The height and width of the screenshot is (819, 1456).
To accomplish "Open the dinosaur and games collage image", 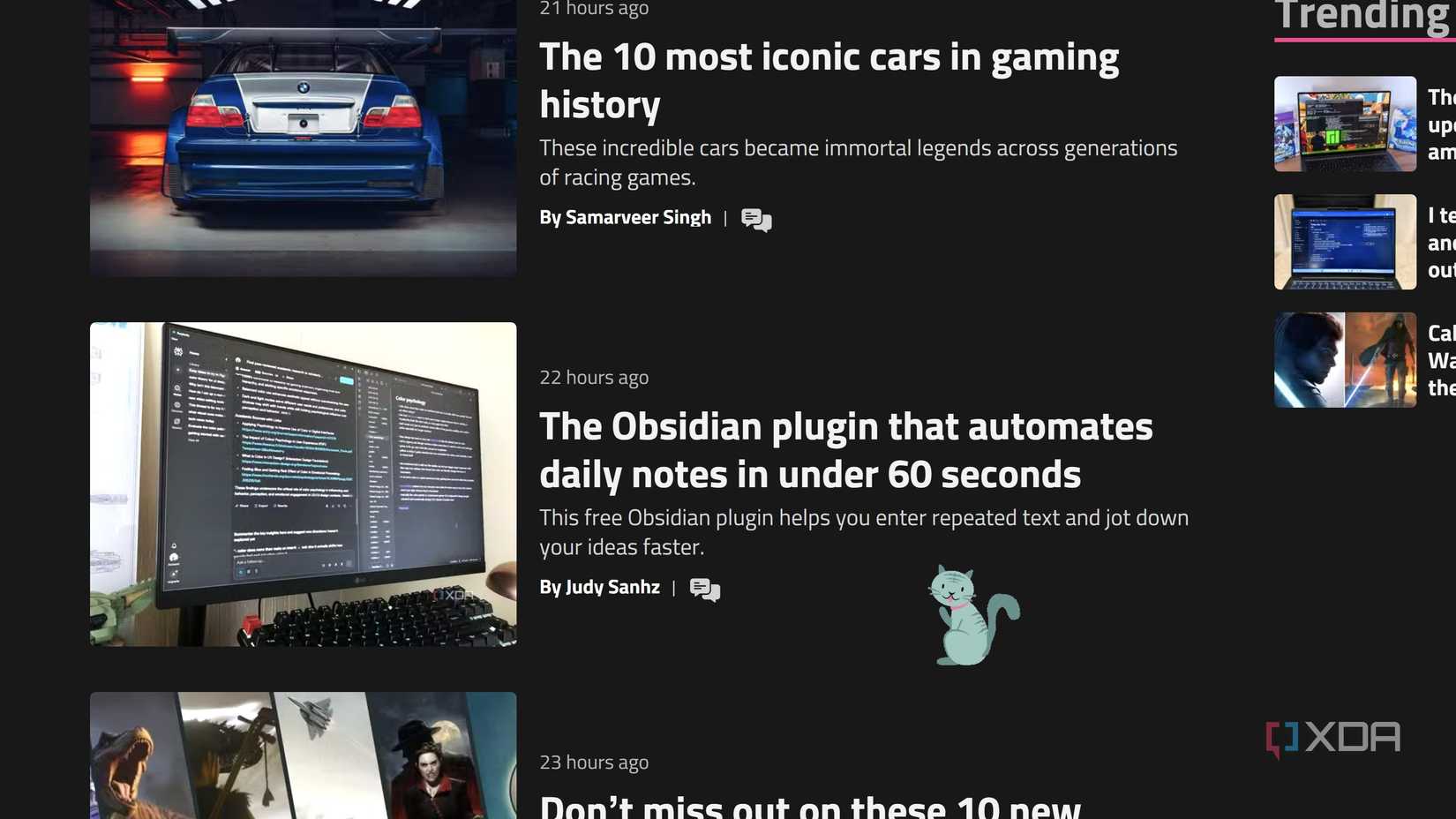I will click(303, 755).
